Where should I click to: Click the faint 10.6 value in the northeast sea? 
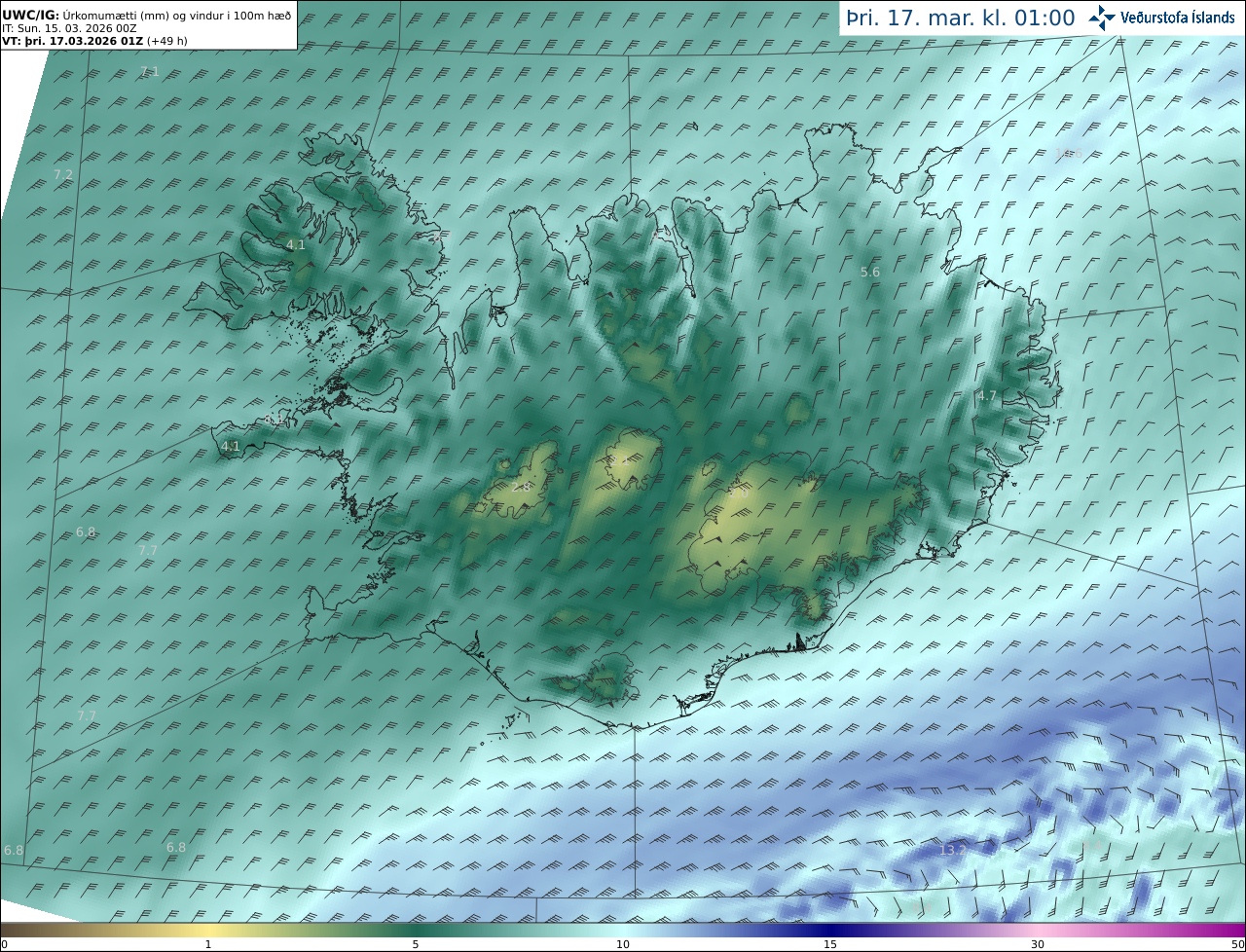click(x=1069, y=154)
